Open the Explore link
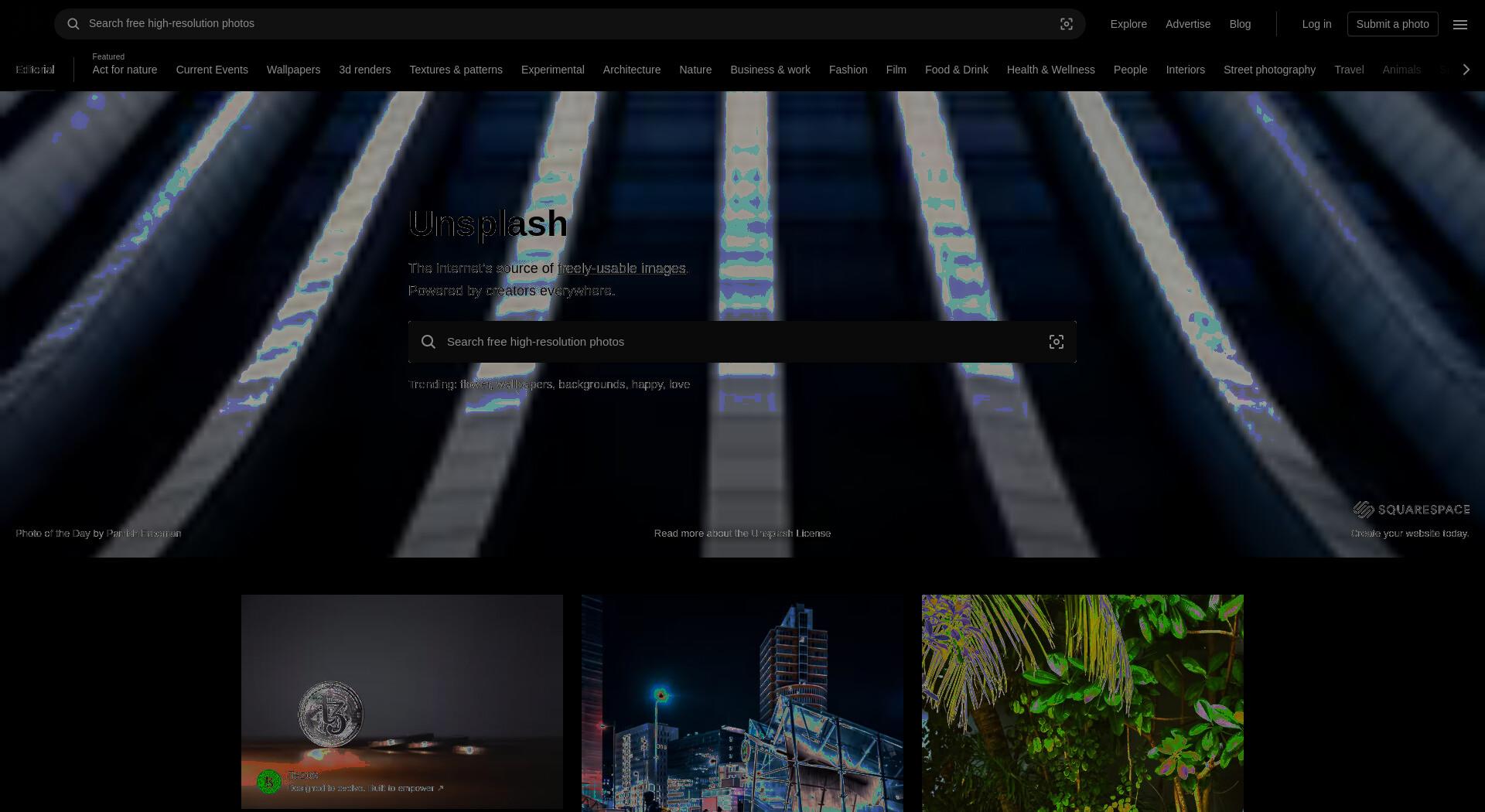 [1128, 24]
